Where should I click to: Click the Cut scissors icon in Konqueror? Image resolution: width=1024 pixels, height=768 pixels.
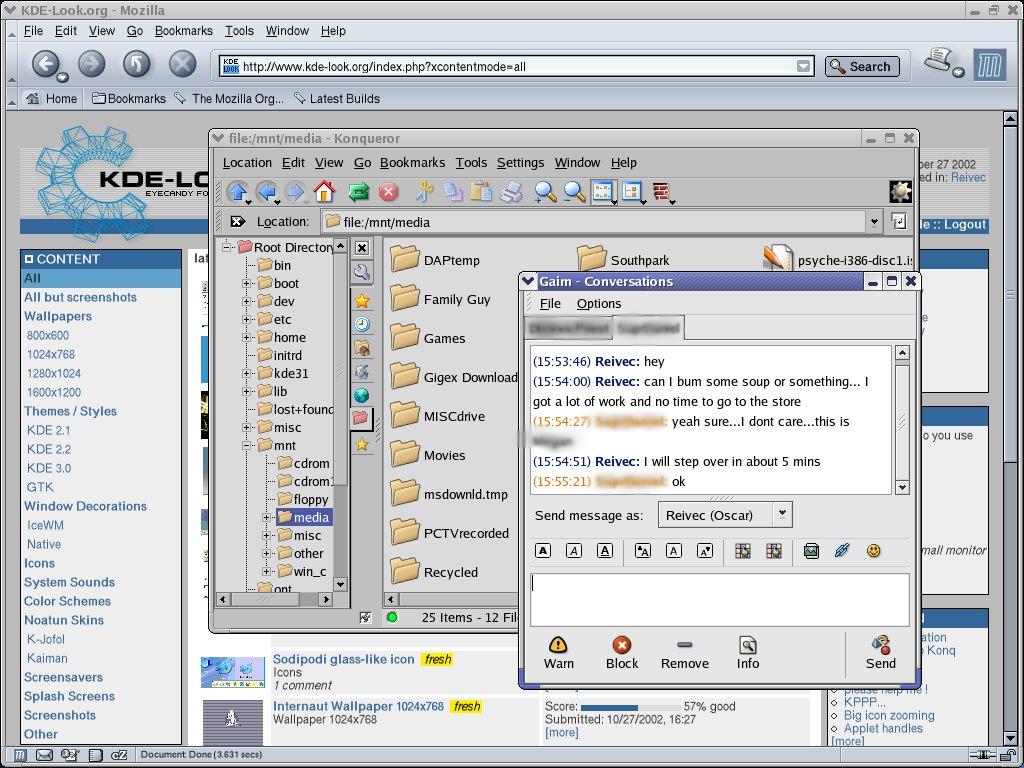click(424, 191)
